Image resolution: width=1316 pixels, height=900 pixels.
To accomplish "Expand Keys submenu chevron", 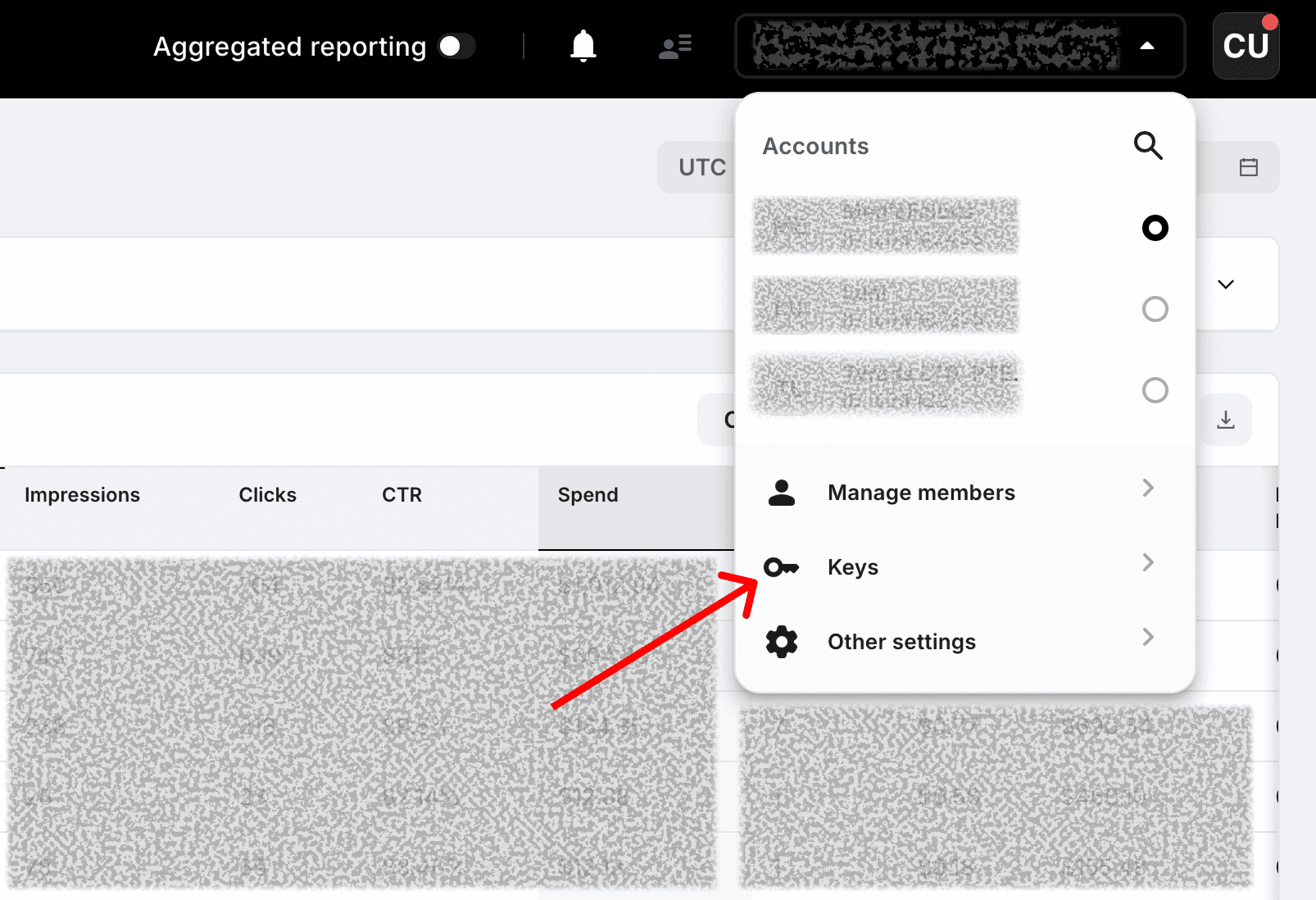I will (1148, 562).
